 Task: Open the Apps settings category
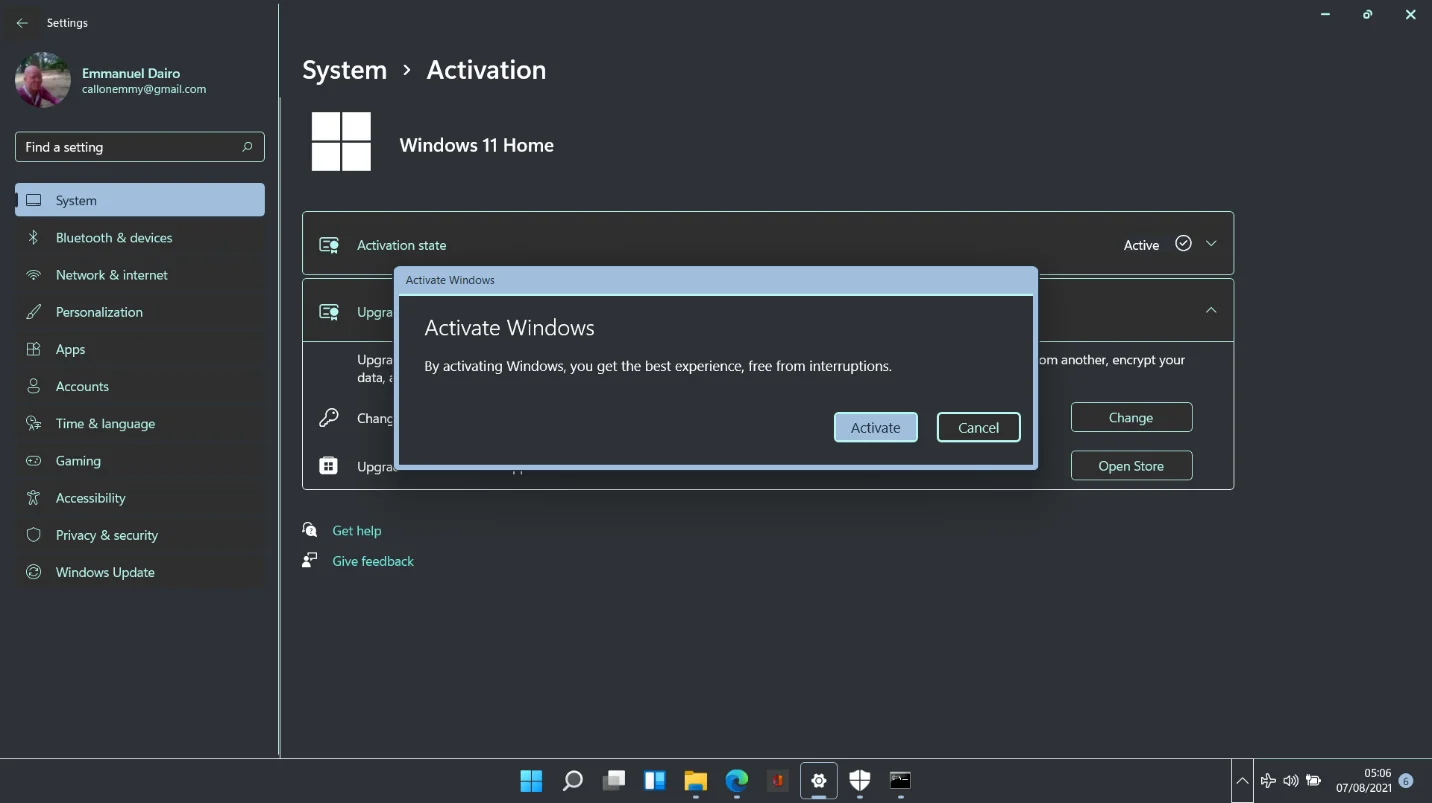[x=140, y=349]
